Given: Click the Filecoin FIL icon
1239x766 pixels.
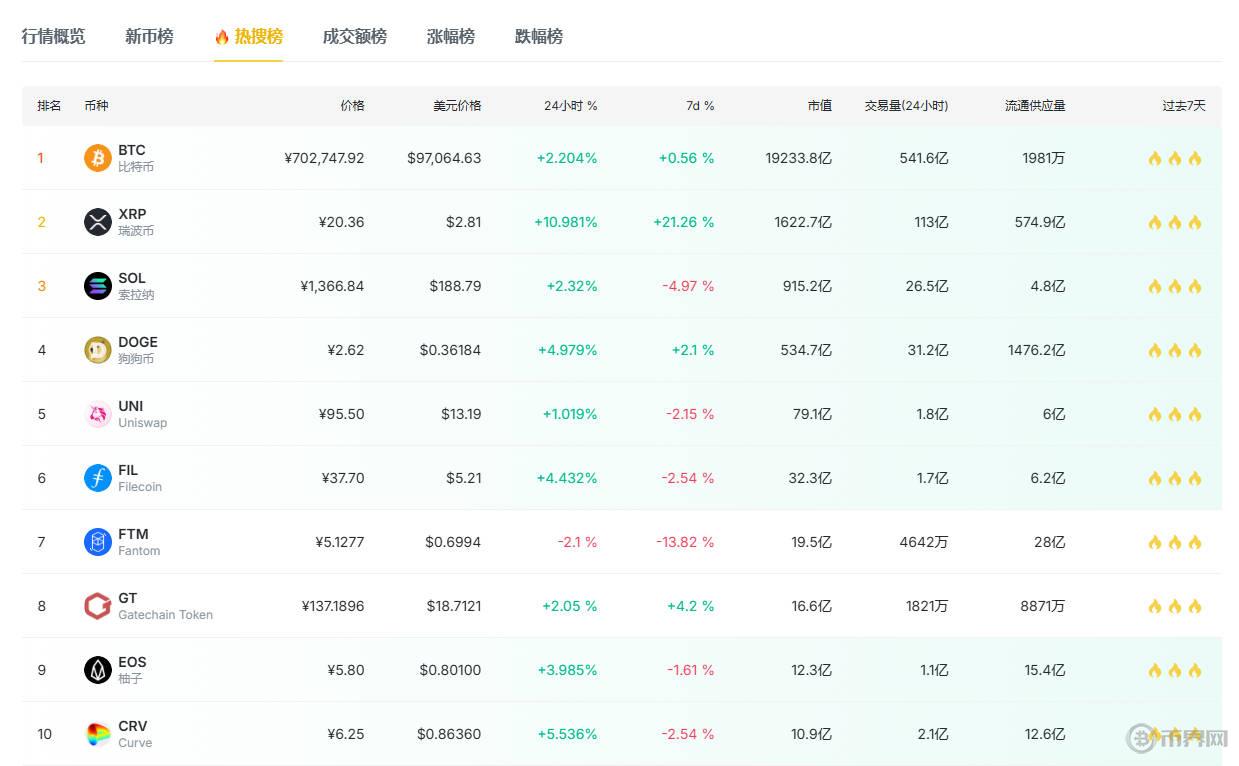Looking at the screenshot, I should pos(97,478).
